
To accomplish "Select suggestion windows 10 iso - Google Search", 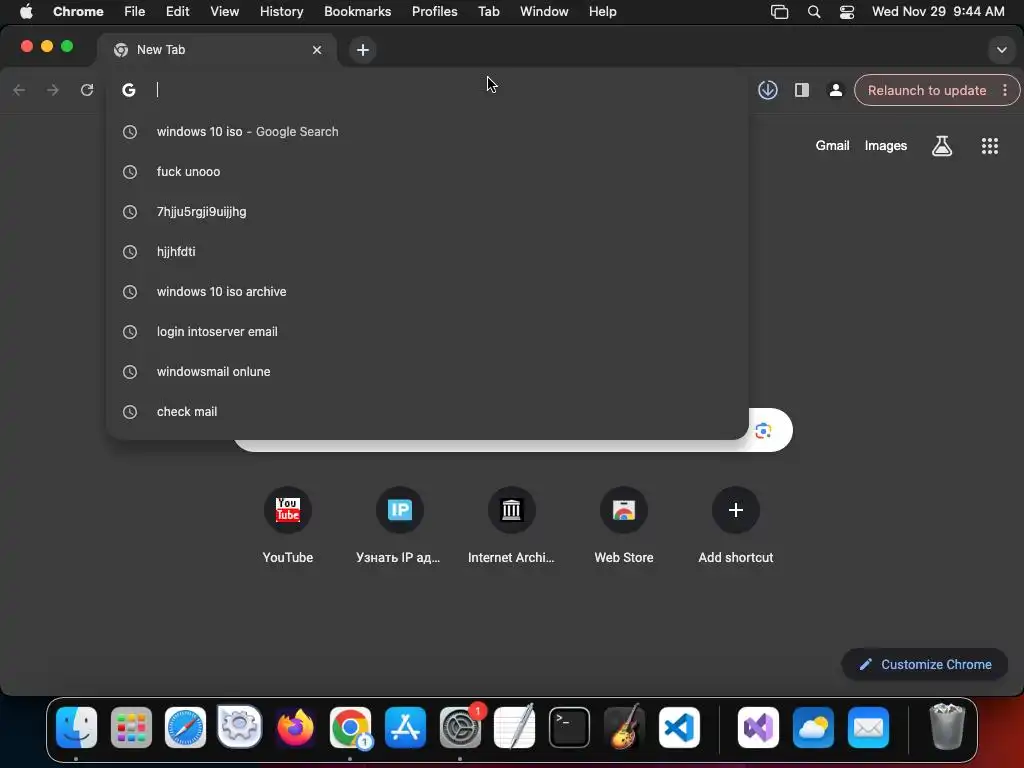I will pos(427,132).
